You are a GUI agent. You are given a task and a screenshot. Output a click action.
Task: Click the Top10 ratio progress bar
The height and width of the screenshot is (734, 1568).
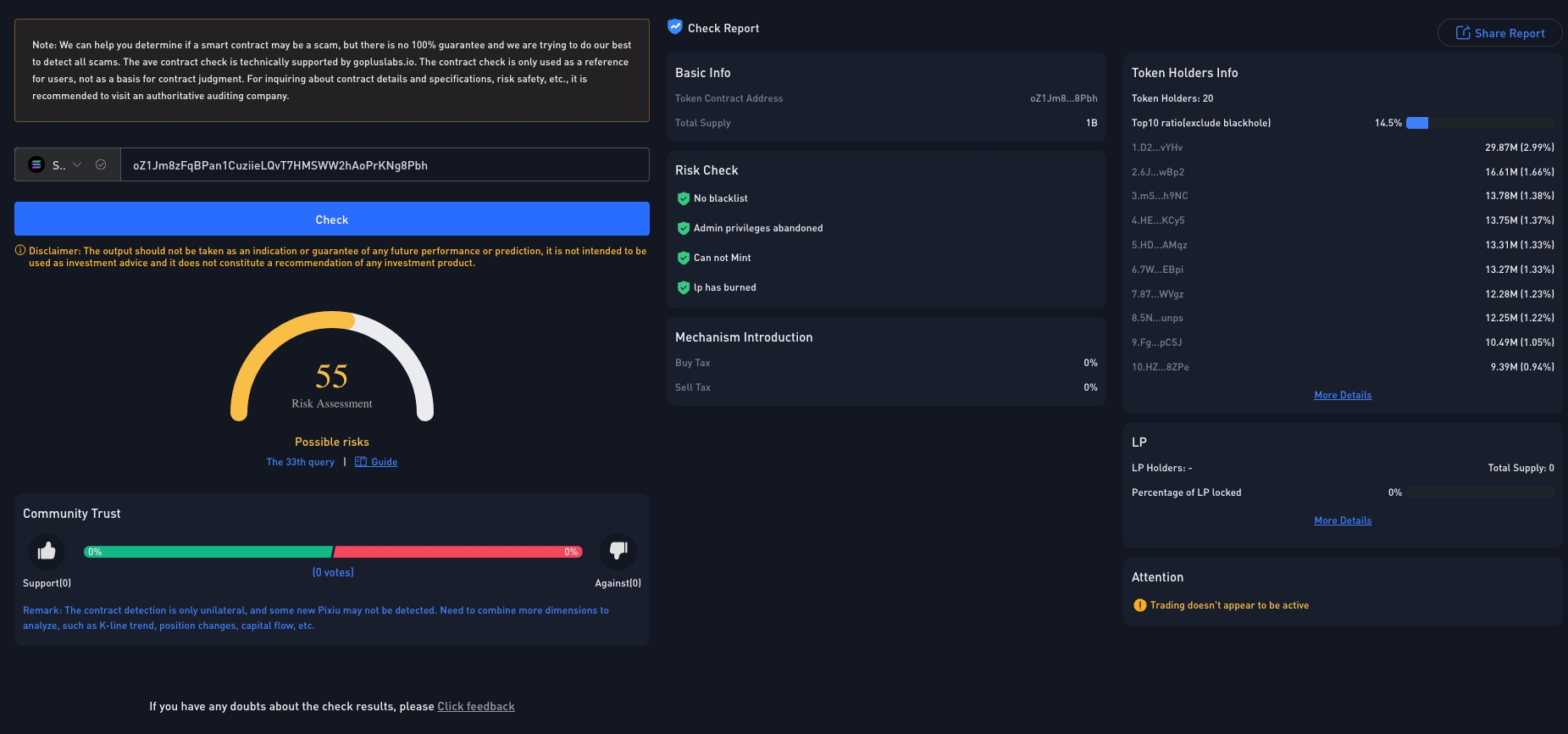(1480, 123)
